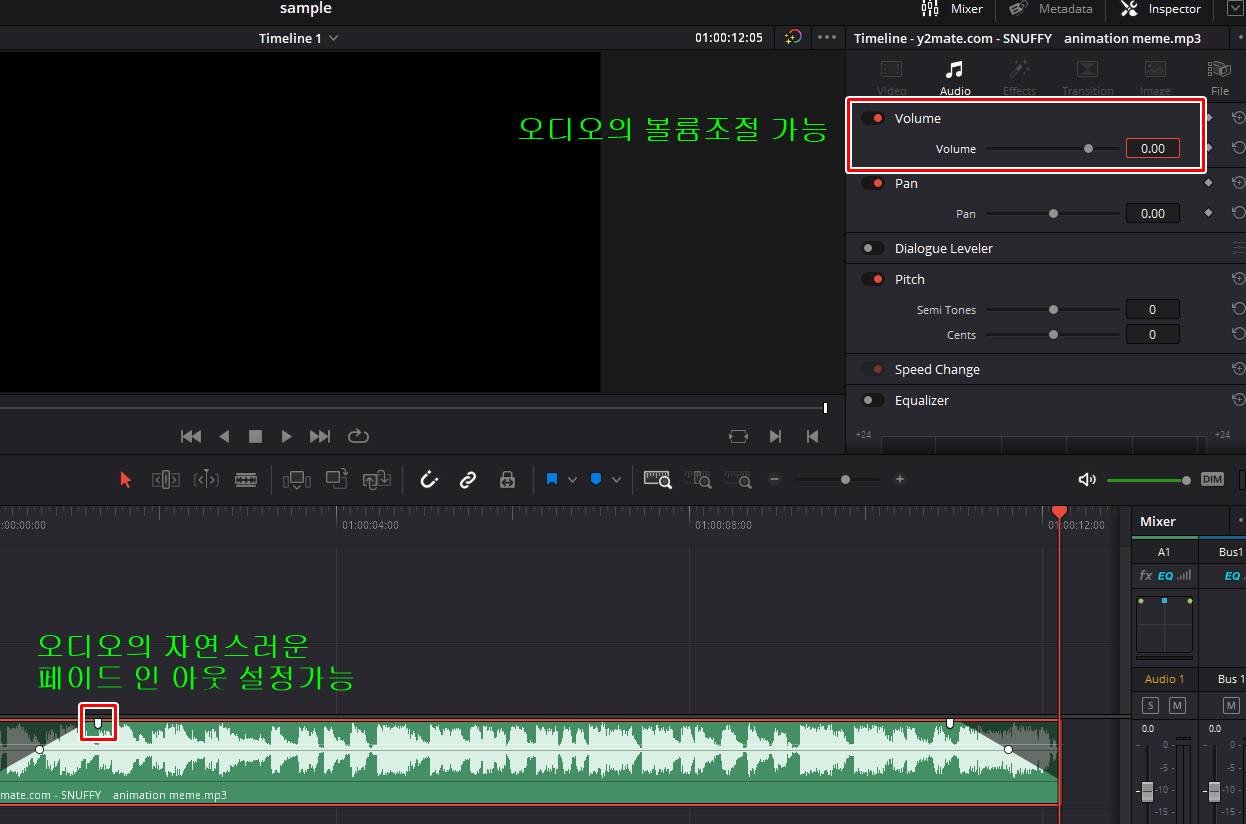
Task: Switch to the Image inspector tab
Action: [x=1155, y=77]
